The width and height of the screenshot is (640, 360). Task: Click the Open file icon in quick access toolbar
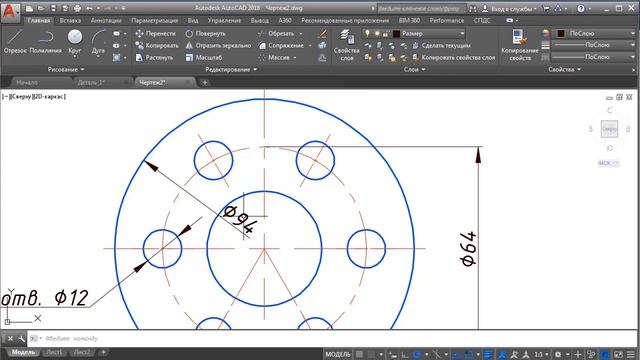coord(41,8)
